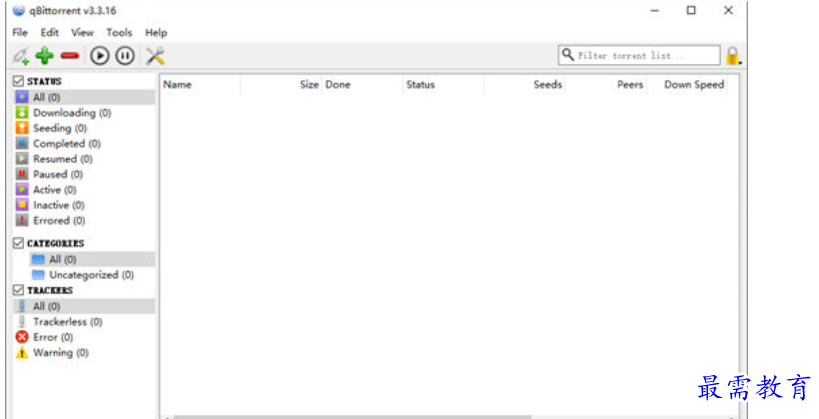The image size is (819, 419).
Task: Open the Edit menu
Action: (x=50, y=32)
